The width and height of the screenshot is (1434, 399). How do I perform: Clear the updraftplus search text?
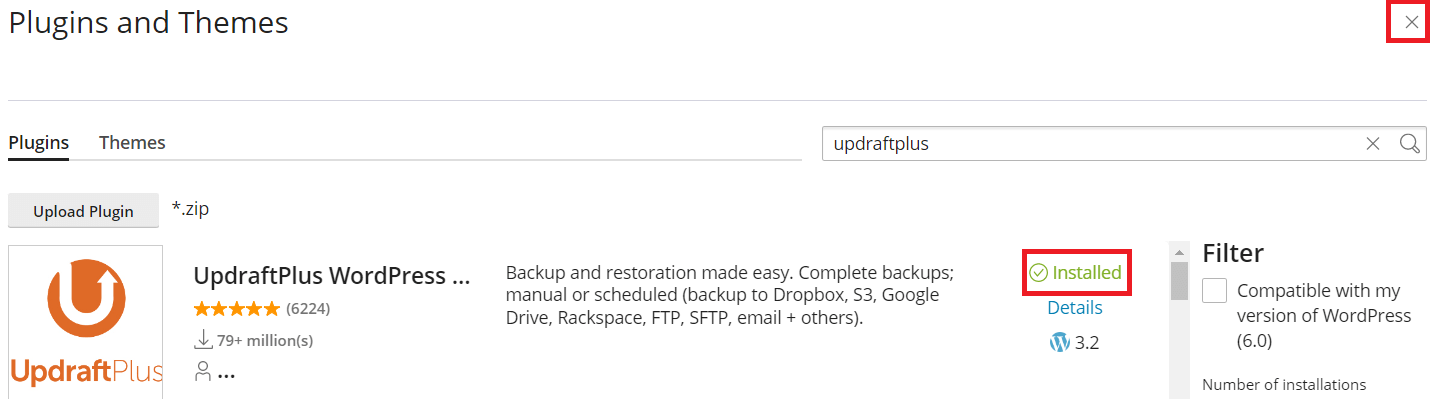(1373, 144)
